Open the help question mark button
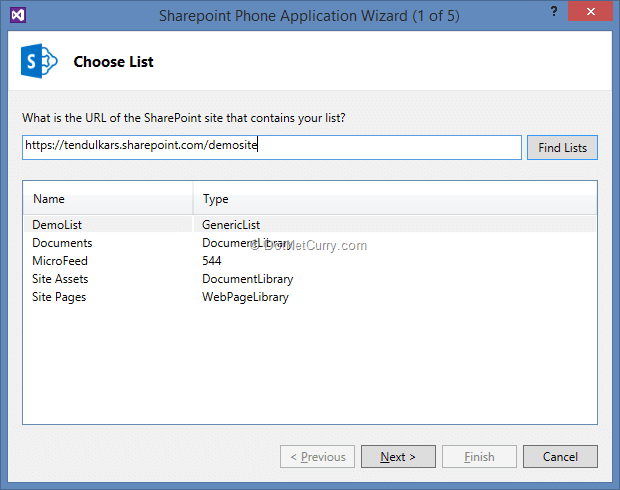This screenshot has width=620, height=490. [554, 11]
